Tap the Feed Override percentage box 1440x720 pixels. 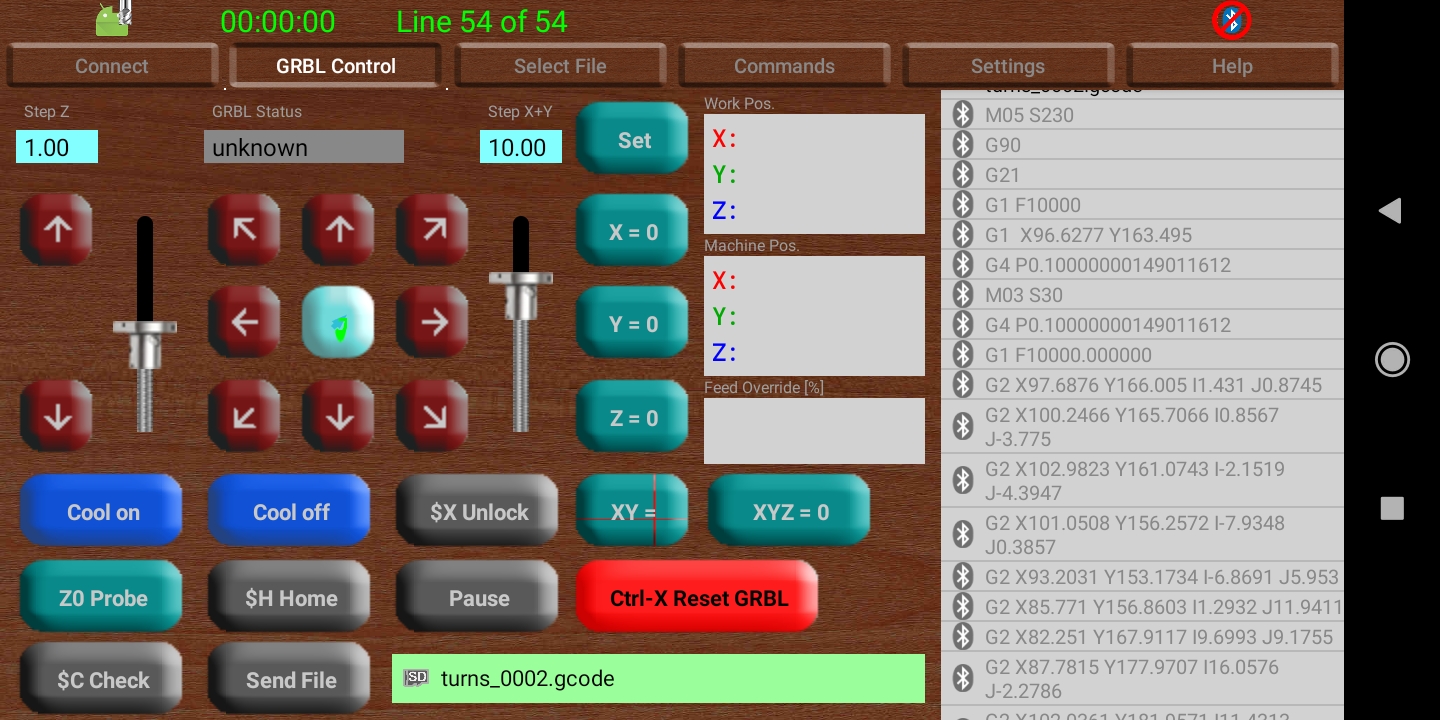[x=814, y=431]
